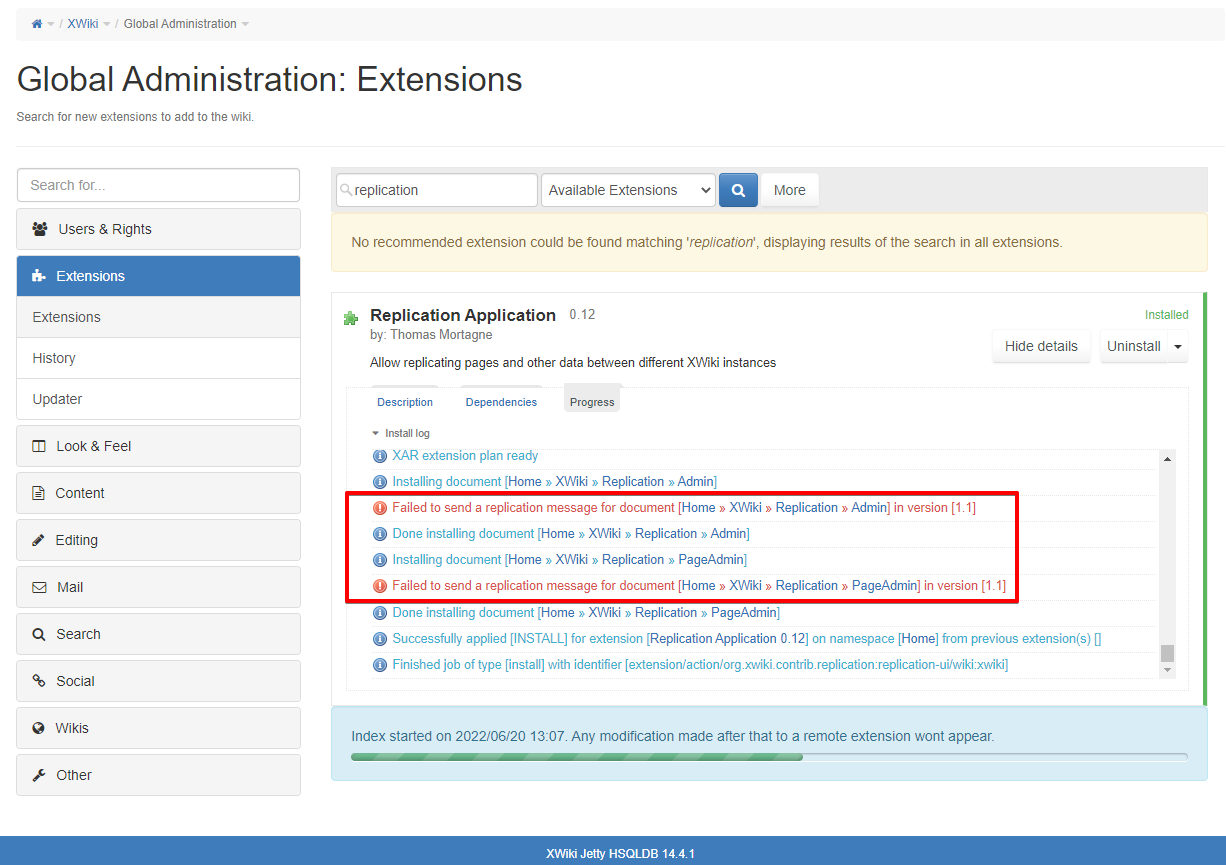The height and width of the screenshot is (865, 1226).
Task: Click the index progress bar
Action: pos(769,757)
